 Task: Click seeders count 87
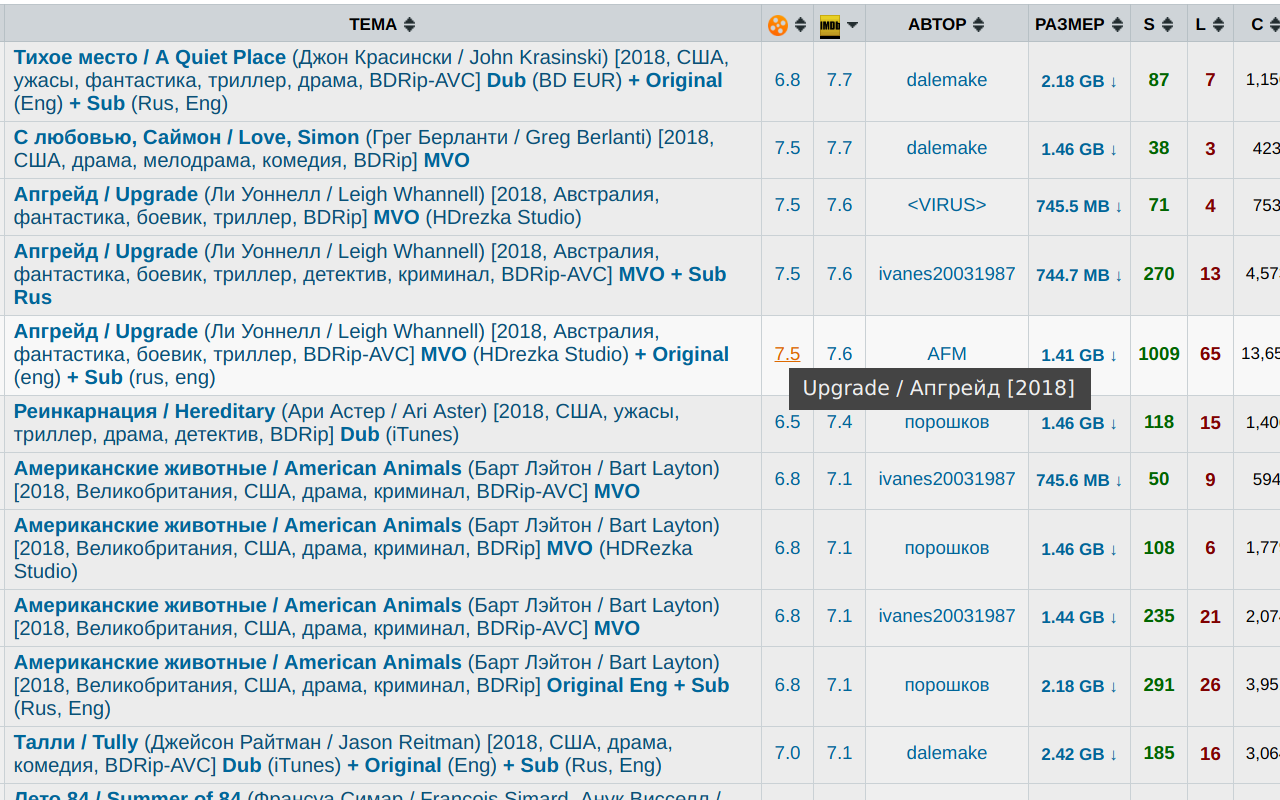pyautogui.click(x=1159, y=80)
